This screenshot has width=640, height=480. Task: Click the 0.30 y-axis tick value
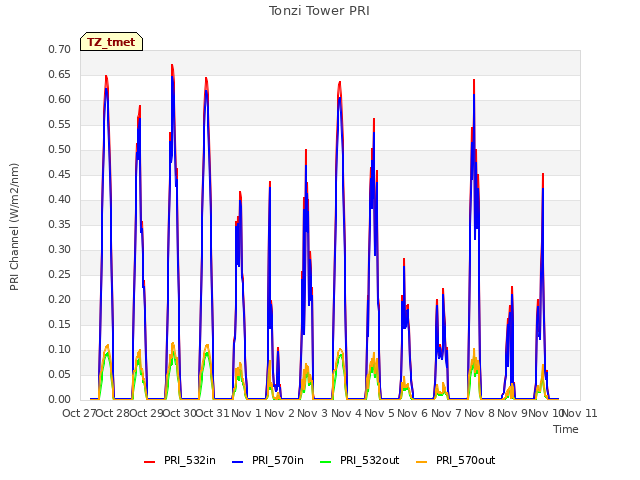pos(60,249)
